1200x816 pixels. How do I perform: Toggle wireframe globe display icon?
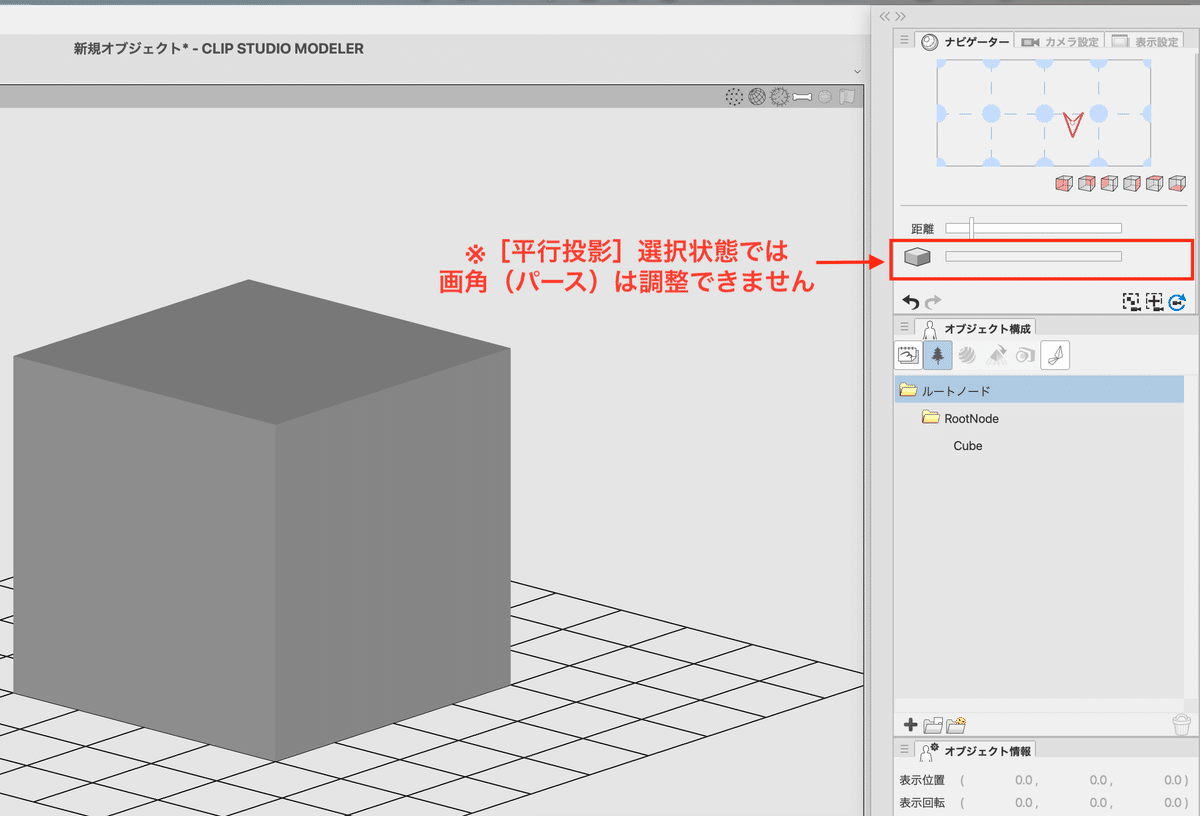pos(757,97)
